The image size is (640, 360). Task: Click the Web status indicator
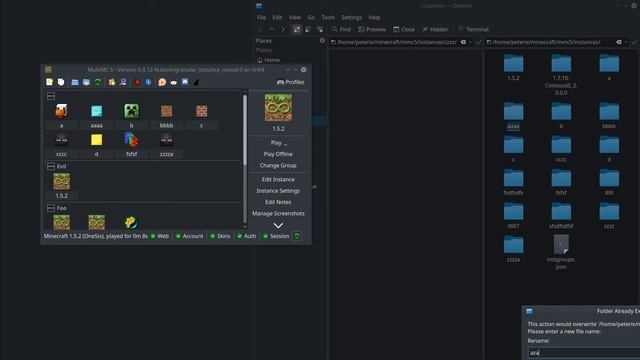[160, 236]
